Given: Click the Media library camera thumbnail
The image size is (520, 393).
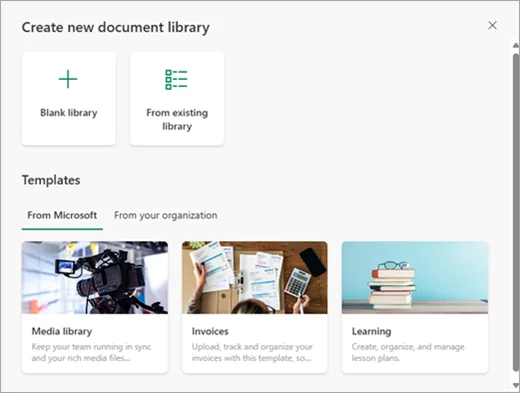Looking at the screenshot, I should [95, 278].
